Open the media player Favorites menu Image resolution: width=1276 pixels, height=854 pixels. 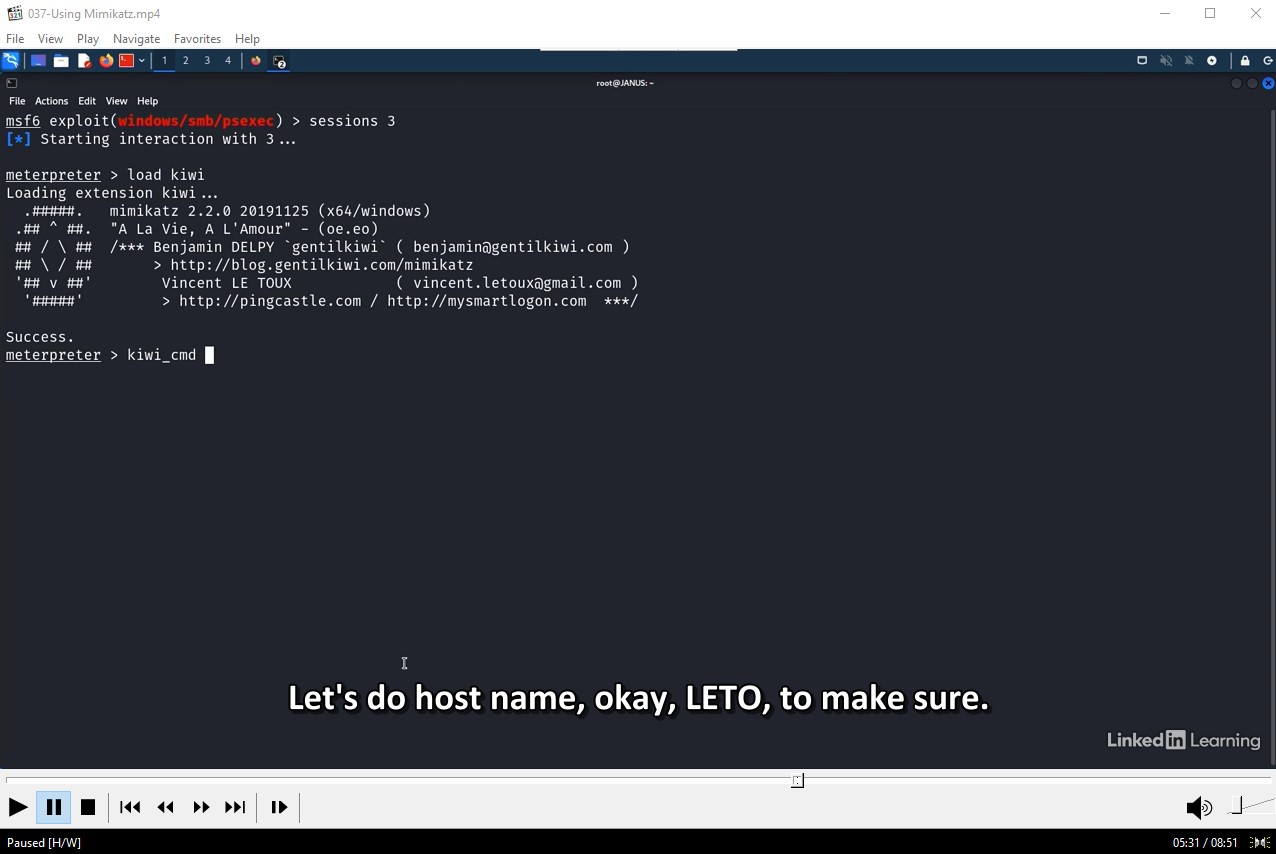pos(197,39)
